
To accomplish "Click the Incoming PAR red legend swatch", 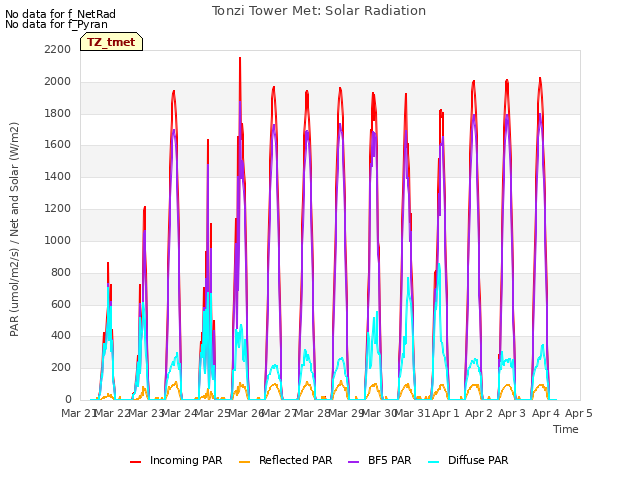I will tap(136, 462).
